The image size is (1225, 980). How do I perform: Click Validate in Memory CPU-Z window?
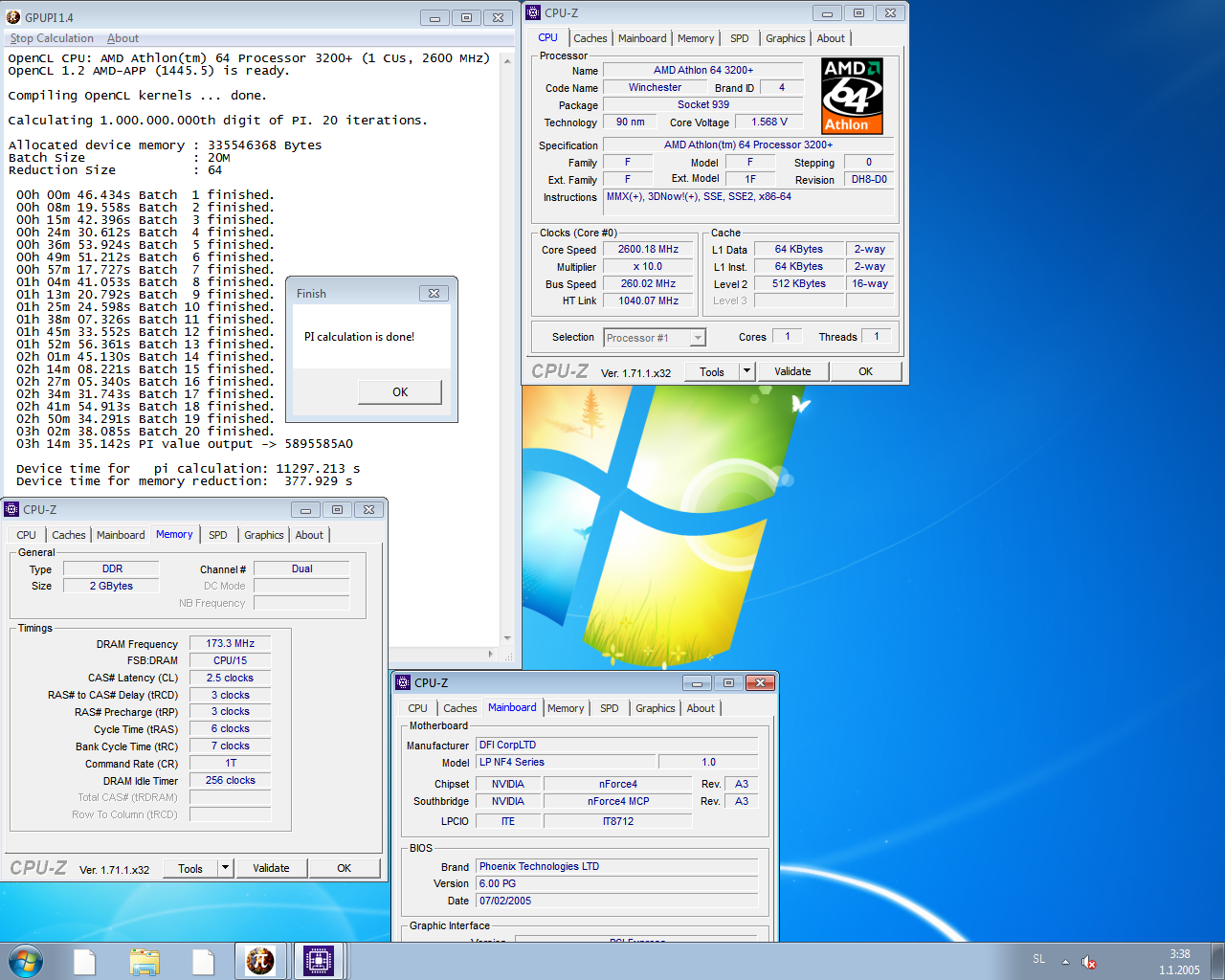click(271, 868)
